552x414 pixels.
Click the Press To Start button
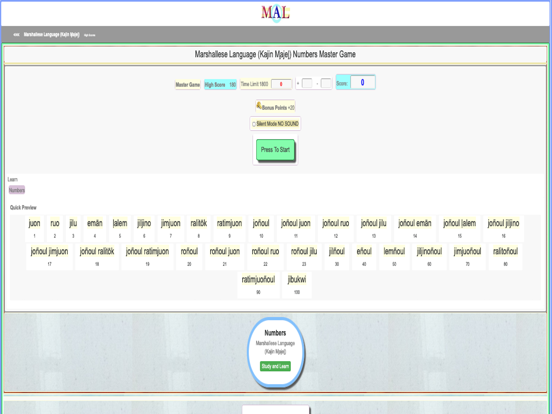[275, 150]
